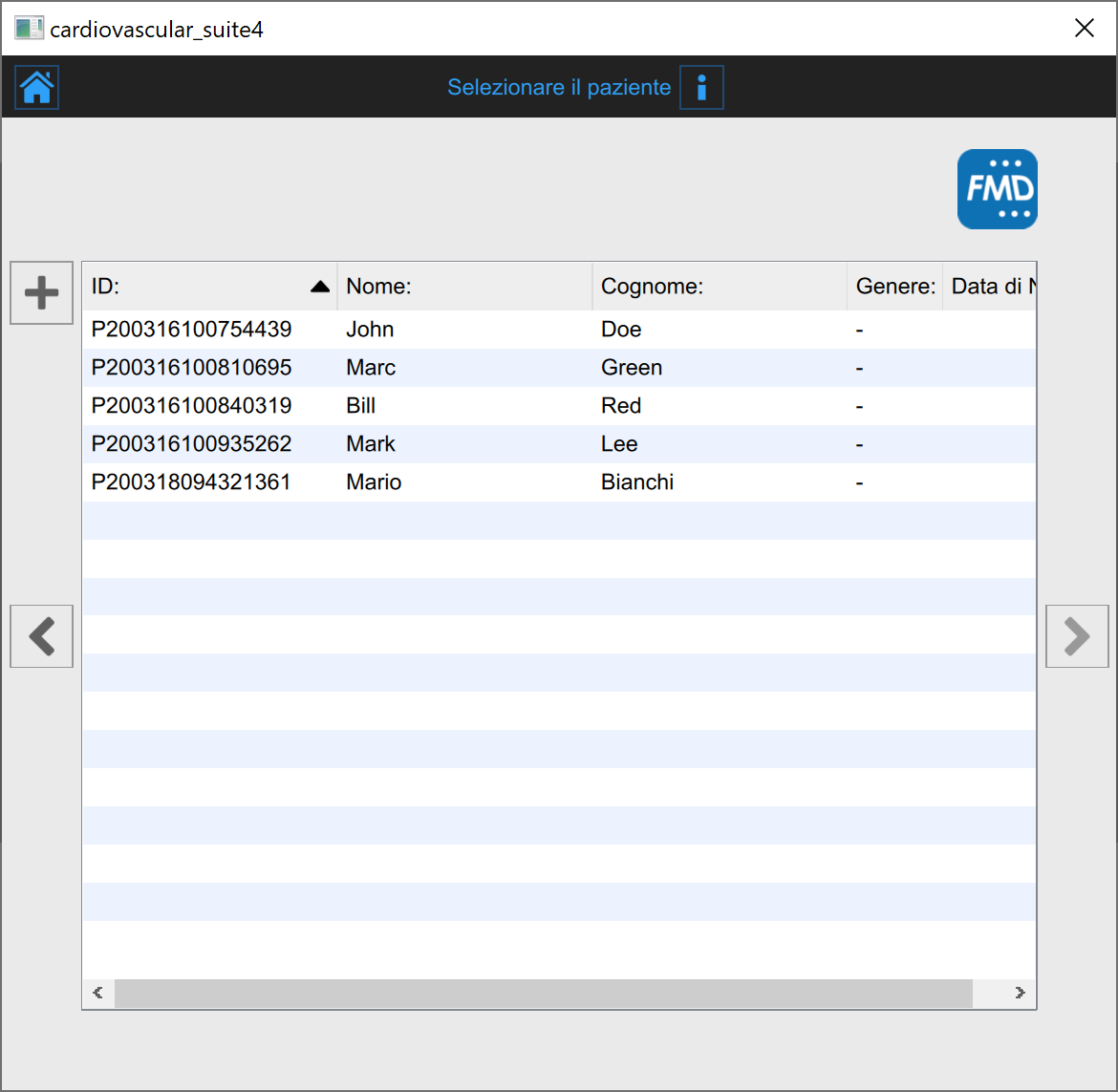The width and height of the screenshot is (1118, 1092).
Task: Proceed with right chevron button
Action: (x=1077, y=636)
